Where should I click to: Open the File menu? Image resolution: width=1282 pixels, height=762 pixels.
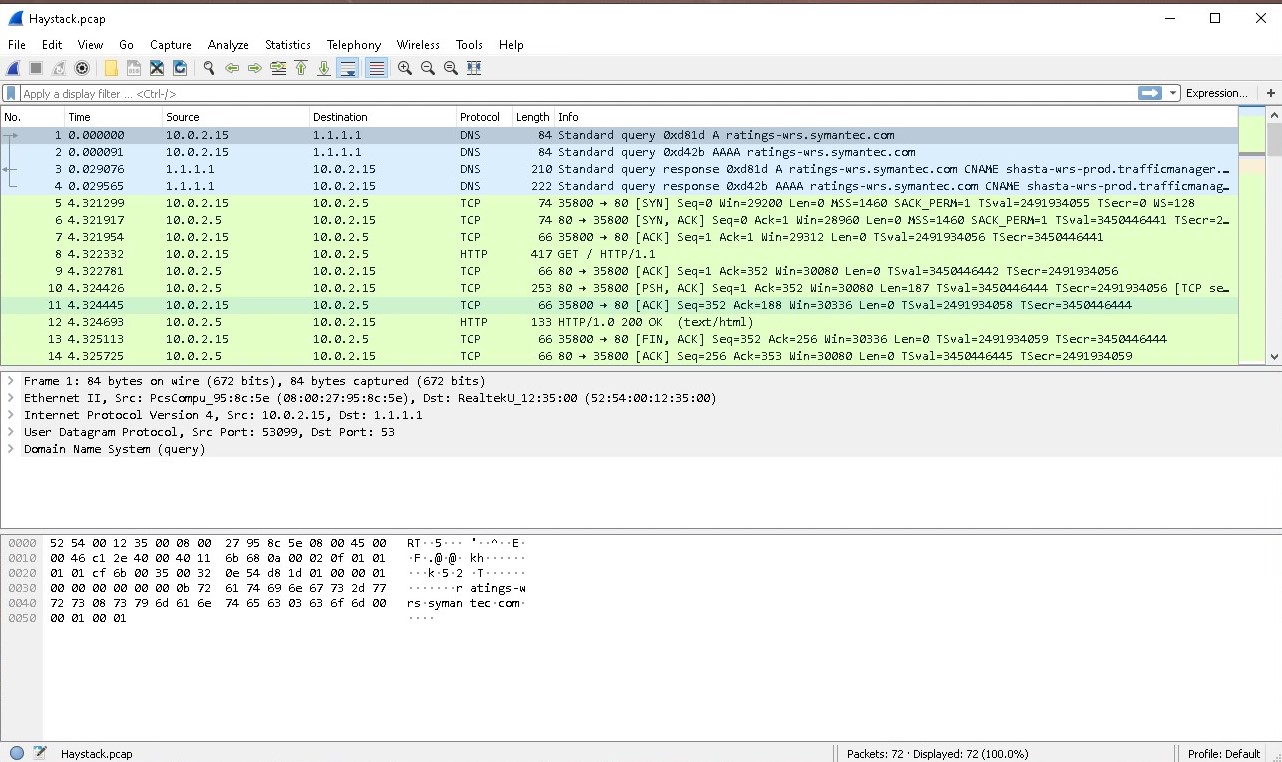tap(17, 45)
